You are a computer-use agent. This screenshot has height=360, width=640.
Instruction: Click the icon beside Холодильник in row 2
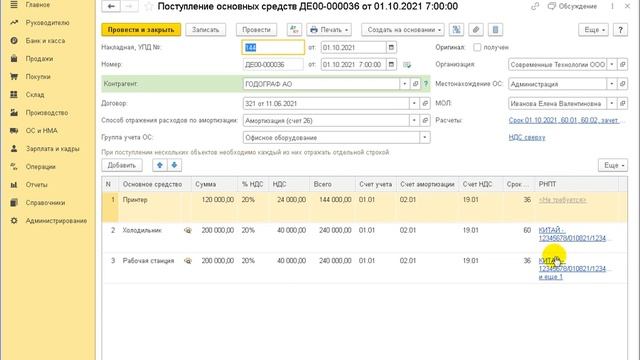point(187,230)
